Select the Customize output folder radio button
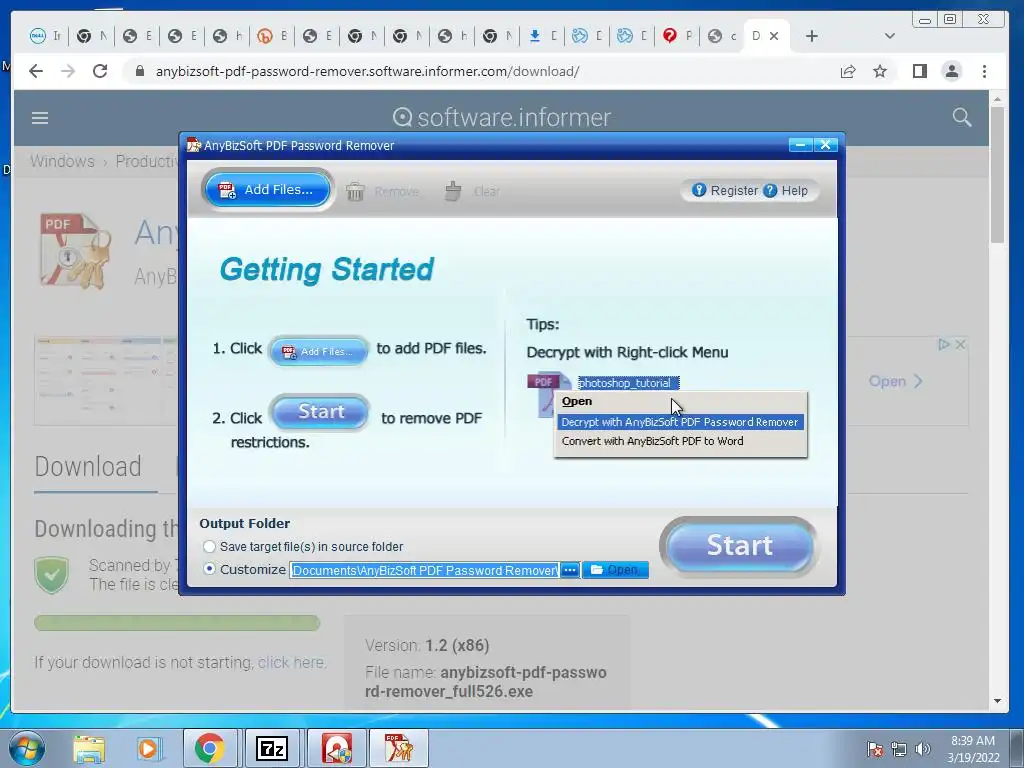This screenshot has height=768, width=1024. (209, 569)
